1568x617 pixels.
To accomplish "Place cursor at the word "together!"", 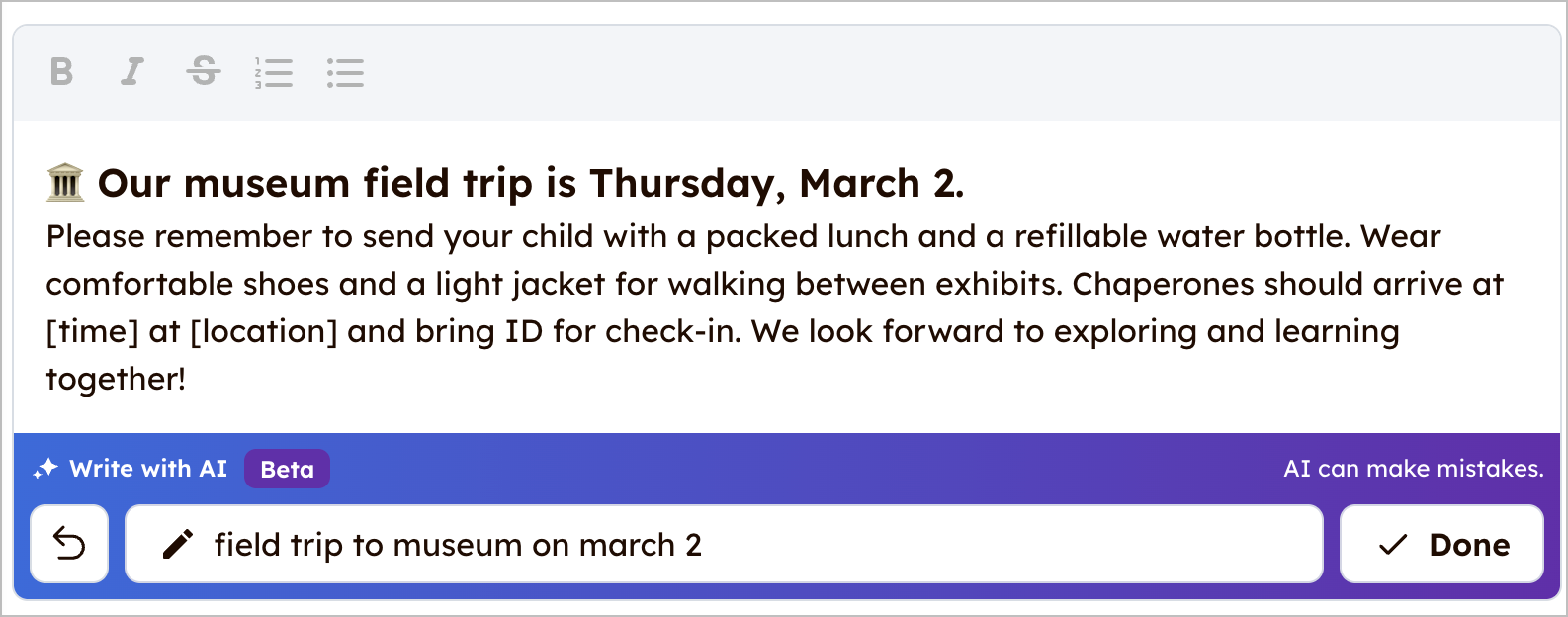I will (116, 379).
